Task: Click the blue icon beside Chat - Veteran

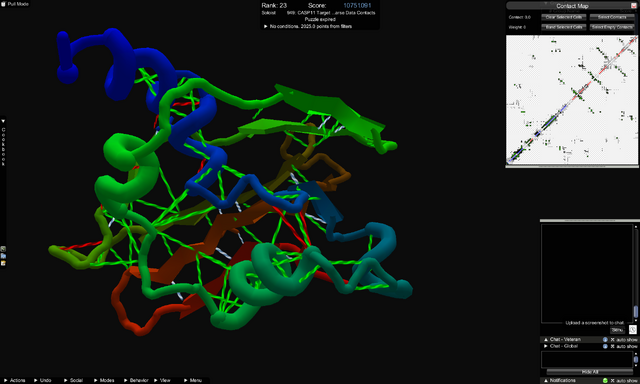Action: (x=605, y=340)
